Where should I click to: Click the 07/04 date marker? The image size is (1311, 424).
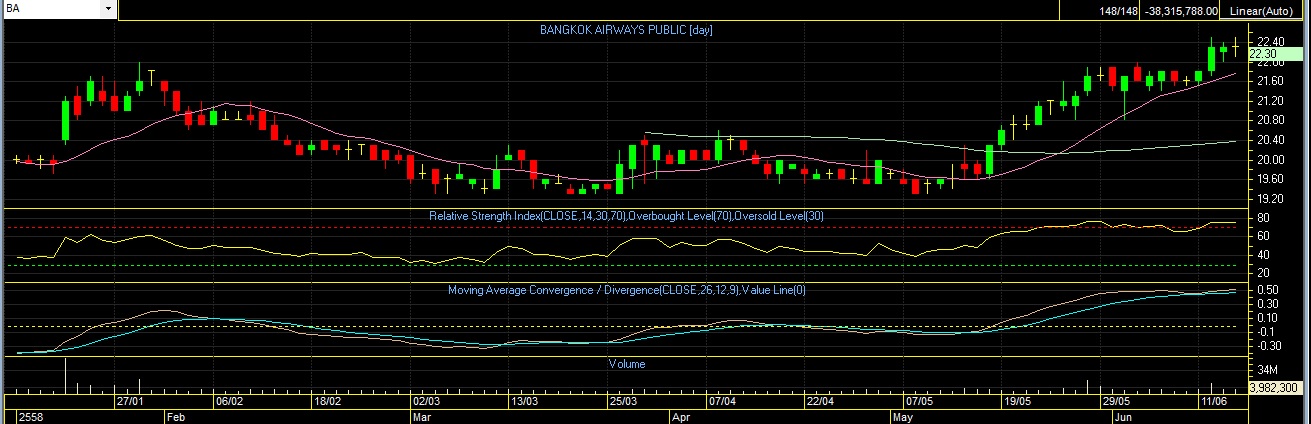coord(721,400)
